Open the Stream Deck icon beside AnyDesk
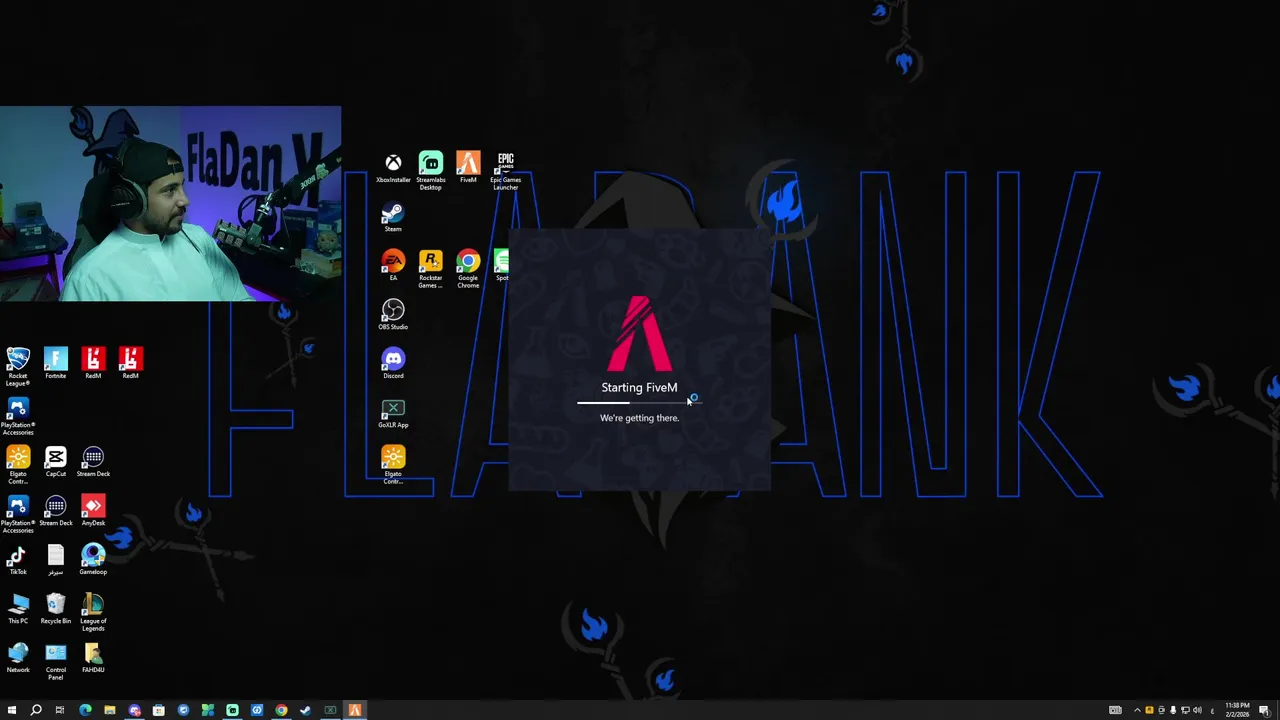The height and width of the screenshot is (720, 1280). click(x=55, y=509)
